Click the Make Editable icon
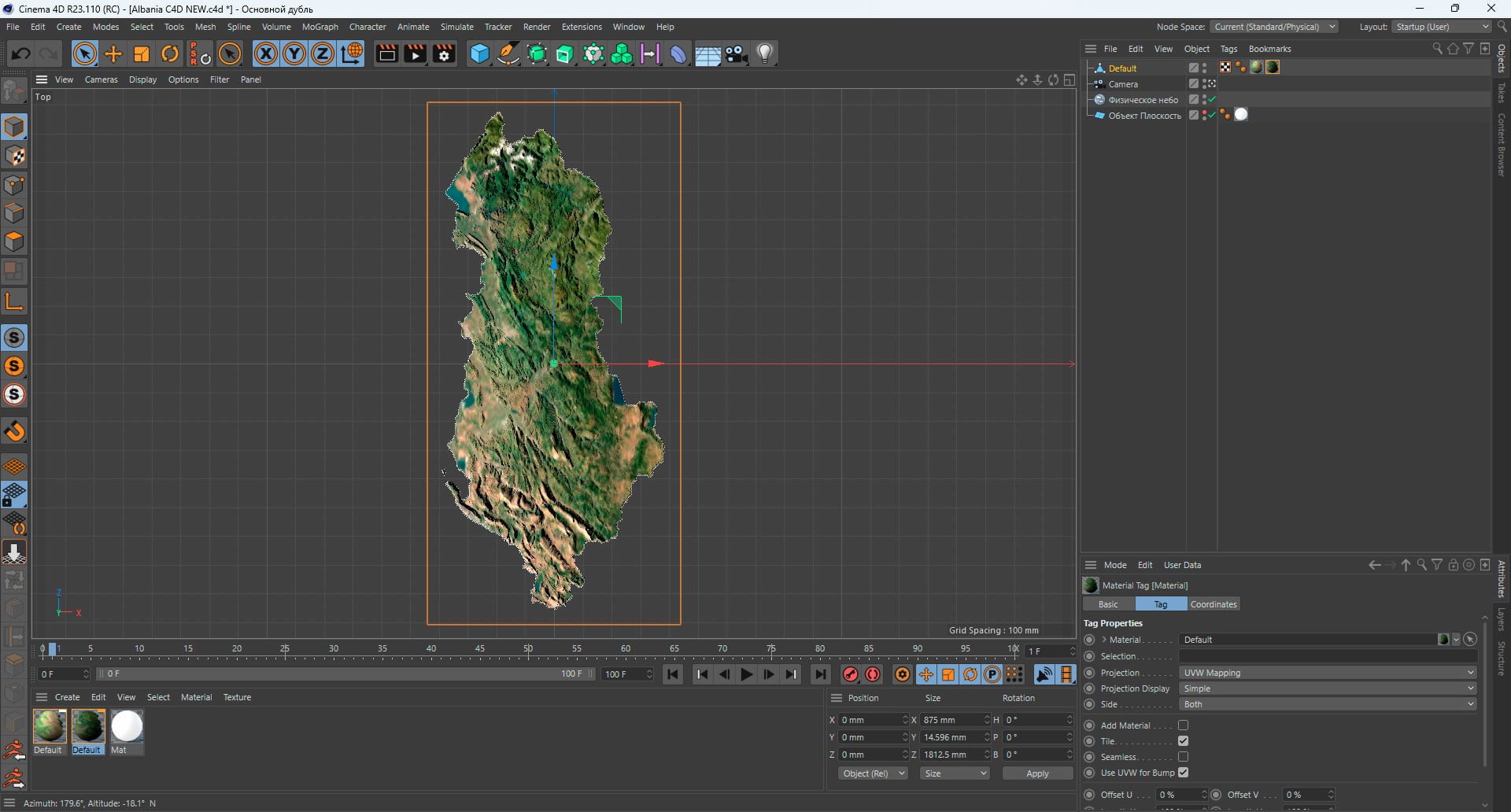The width and height of the screenshot is (1511, 812). click(14, 92)
